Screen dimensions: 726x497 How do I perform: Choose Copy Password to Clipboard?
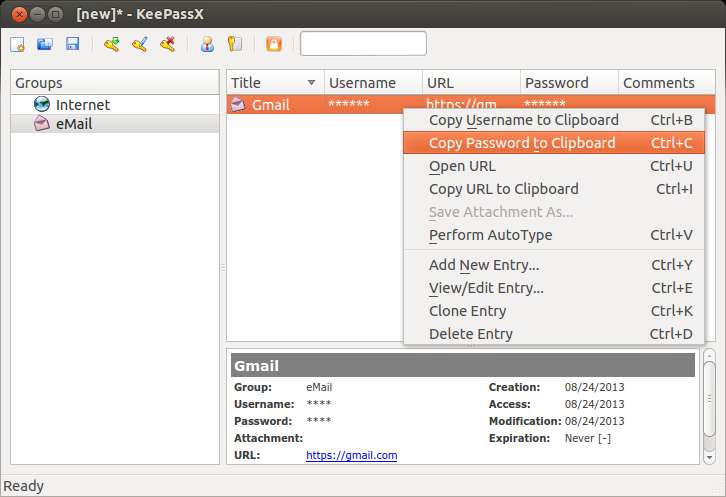(554, 143)
